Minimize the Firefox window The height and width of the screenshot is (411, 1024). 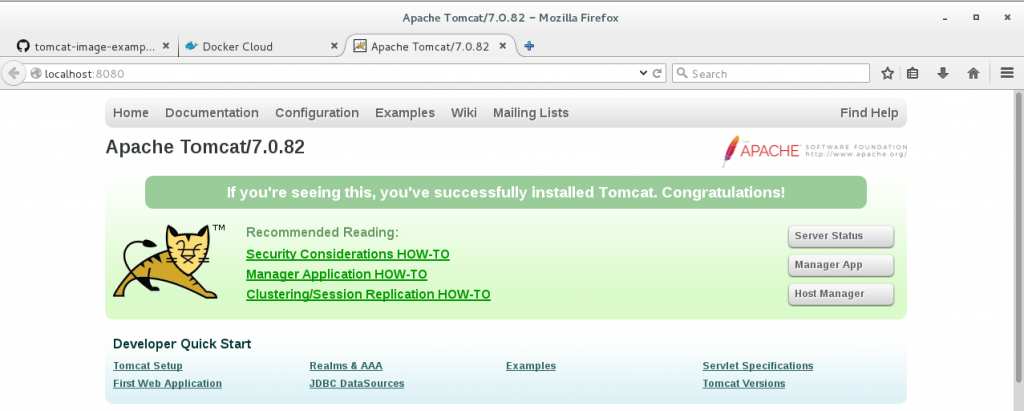946,19
